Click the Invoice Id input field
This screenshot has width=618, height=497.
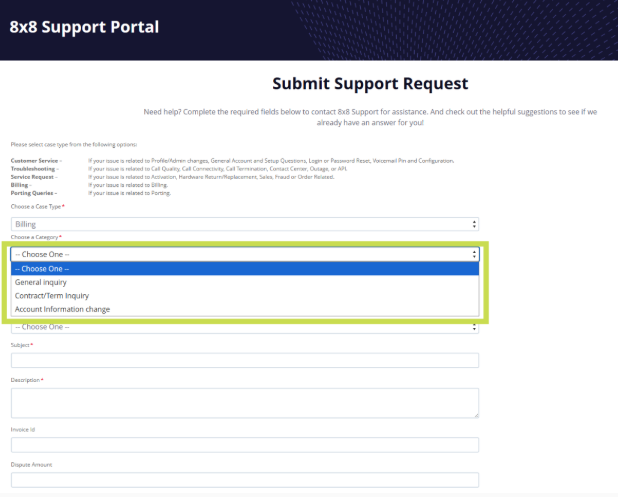coord(245,444)
